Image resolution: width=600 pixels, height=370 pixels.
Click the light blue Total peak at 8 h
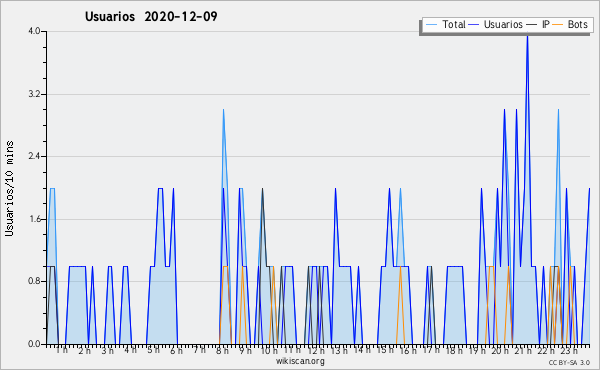pyautogui.click(x=223, y=111)
